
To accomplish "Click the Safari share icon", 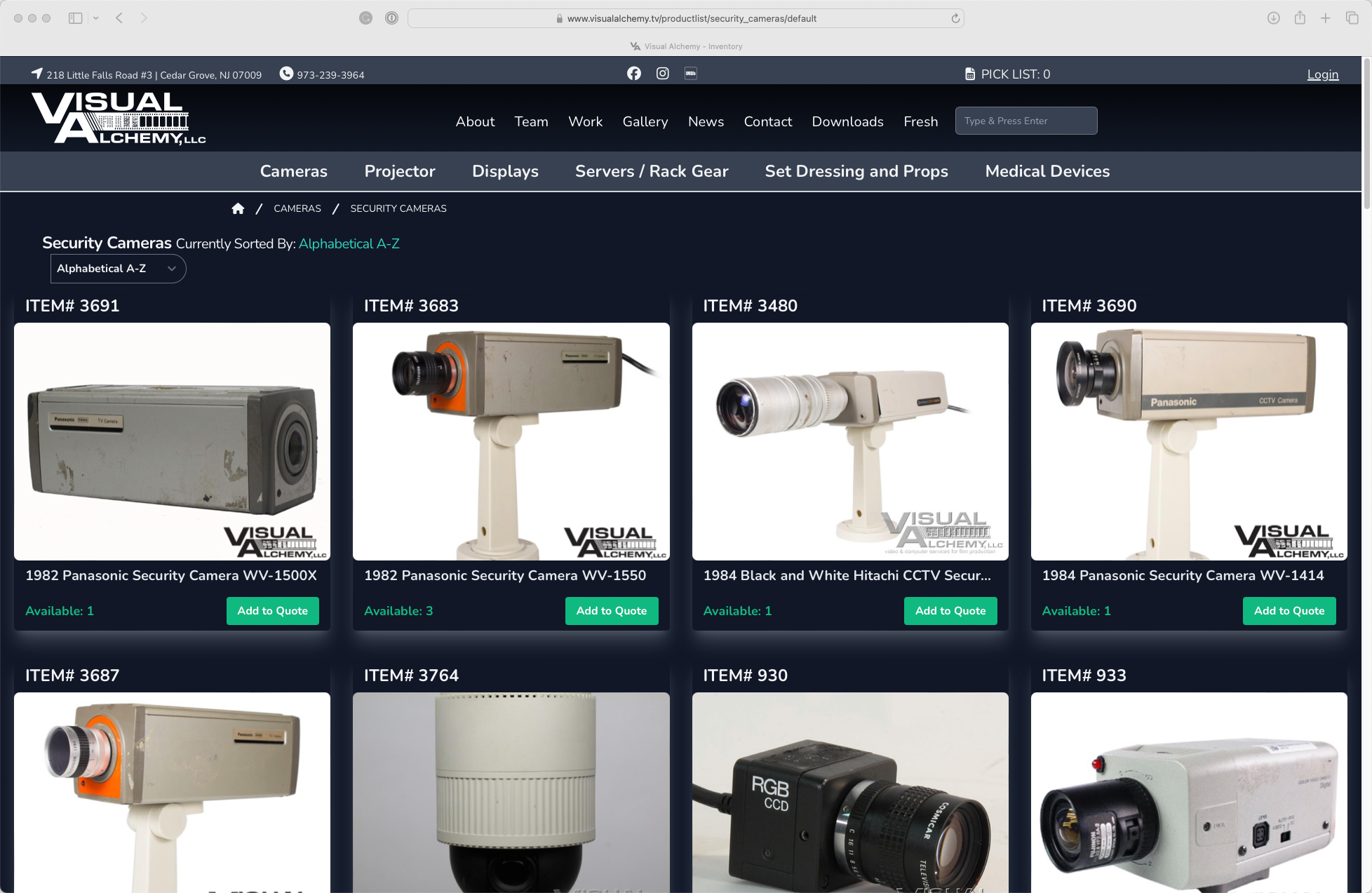I will tap(1300, 18).
